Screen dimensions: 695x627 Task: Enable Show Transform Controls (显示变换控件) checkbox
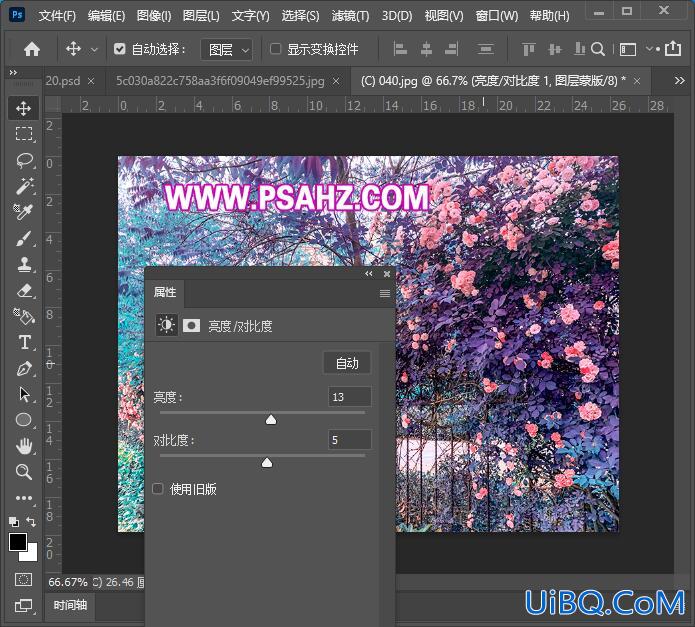point(275,49)
